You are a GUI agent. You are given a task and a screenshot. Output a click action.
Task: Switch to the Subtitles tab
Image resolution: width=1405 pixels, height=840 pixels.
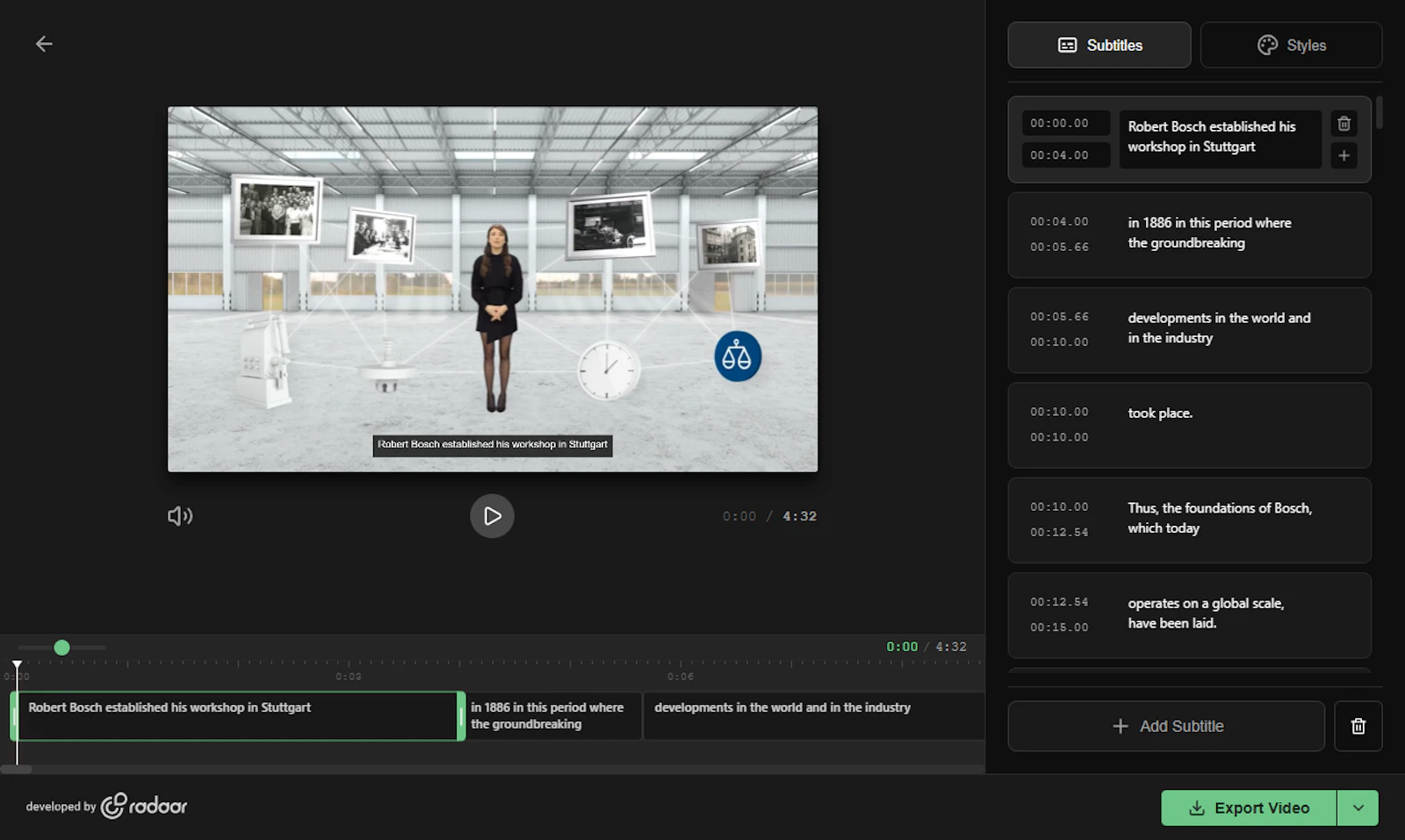1099,45
